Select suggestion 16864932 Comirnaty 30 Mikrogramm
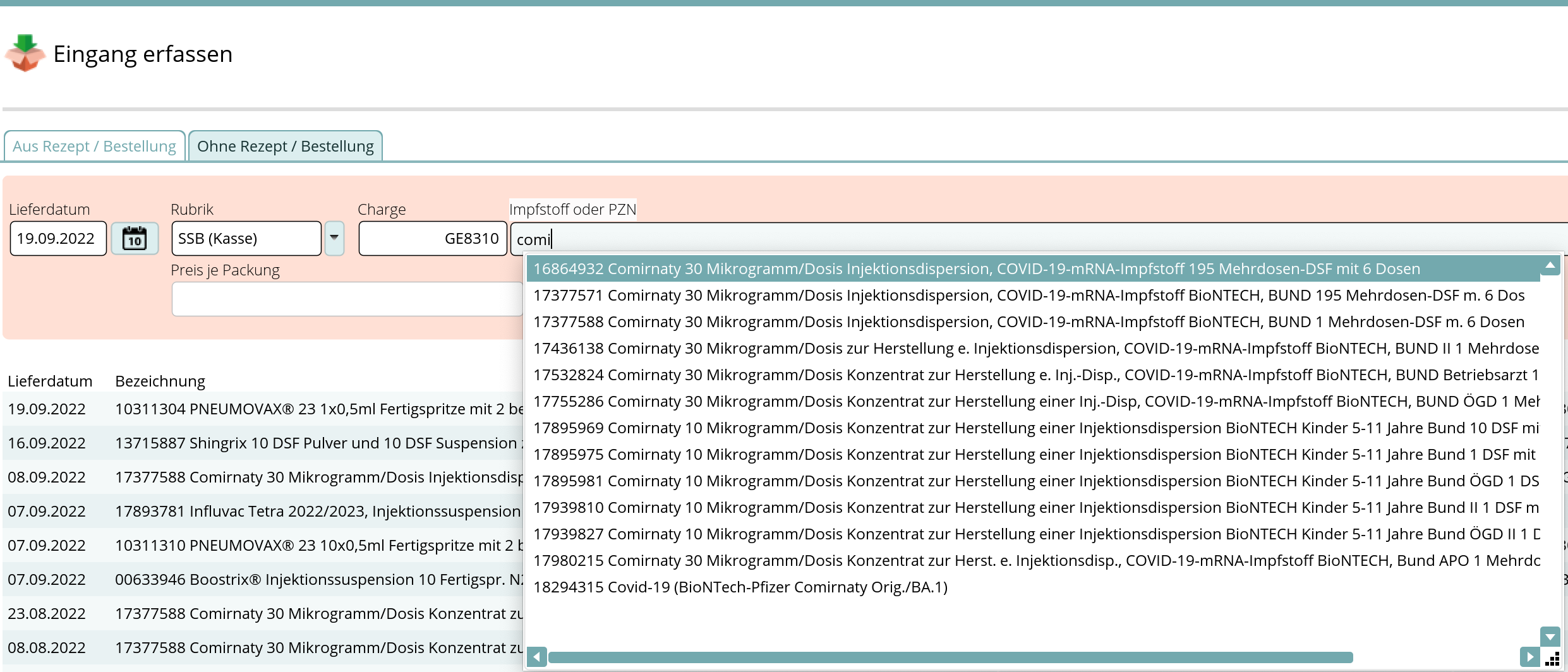The height and width of the screenshot is (672, 1568). pos(1034,269)
